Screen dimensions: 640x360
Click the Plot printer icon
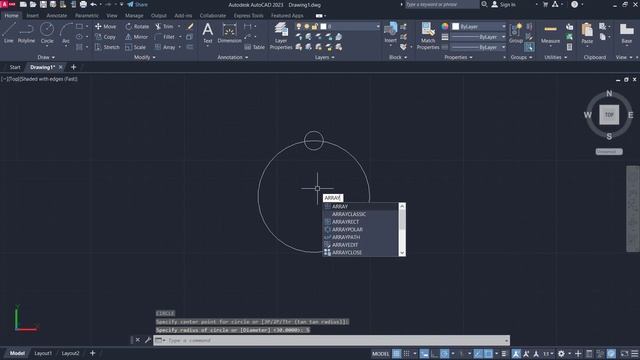point(83,4)
